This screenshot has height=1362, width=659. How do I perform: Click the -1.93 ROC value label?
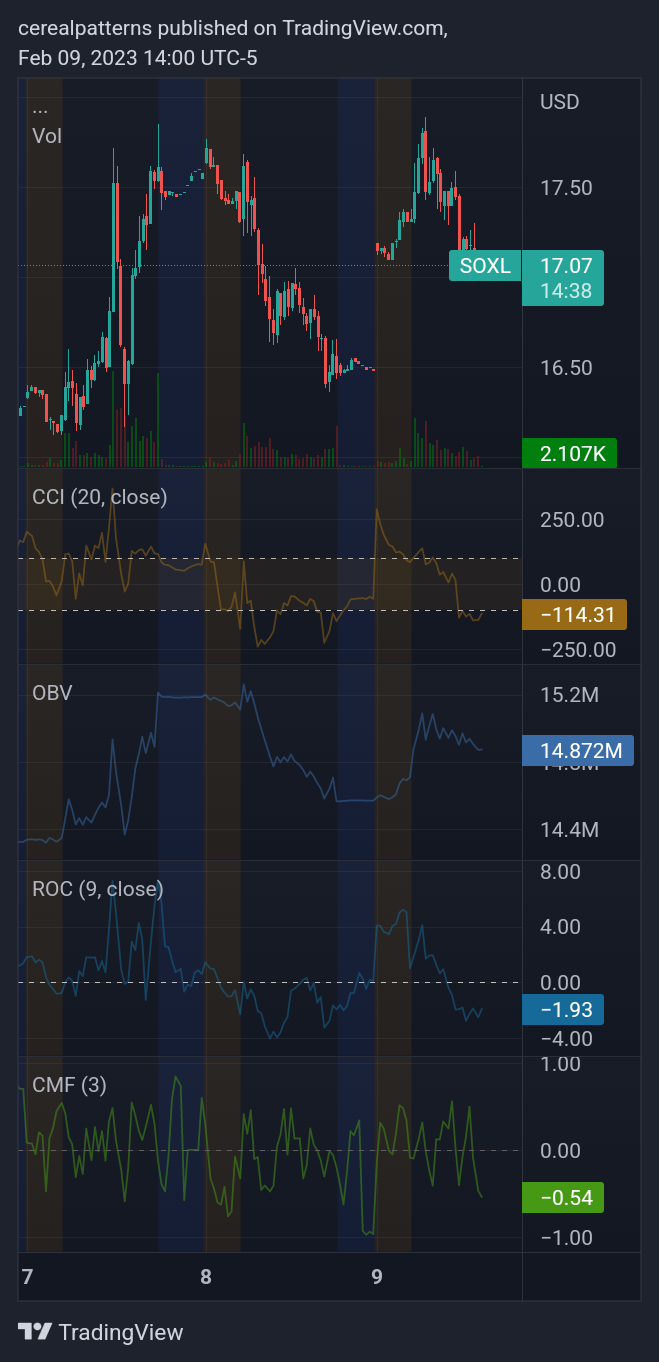tap(564, 1010)
